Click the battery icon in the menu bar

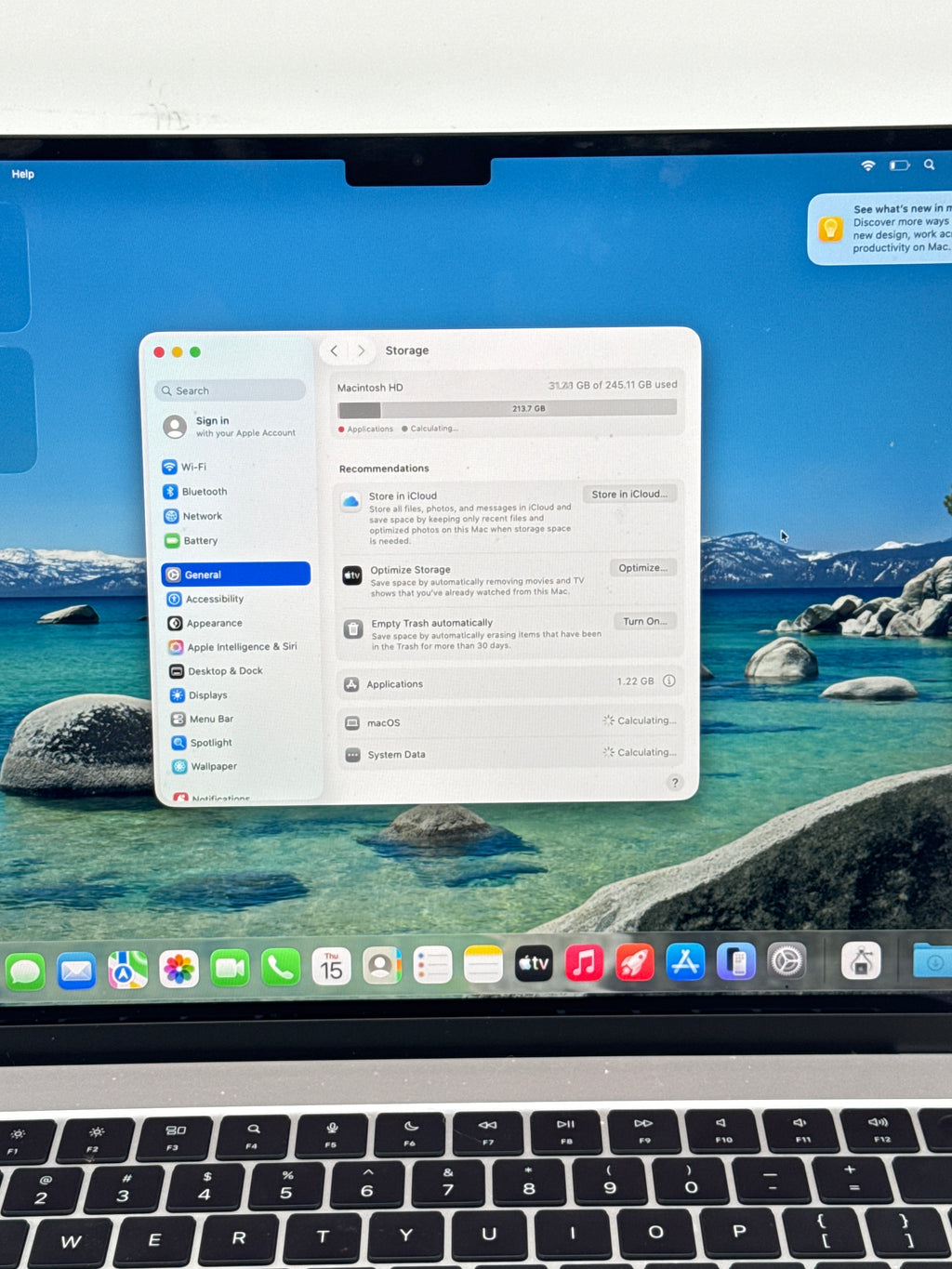(899, 165)
